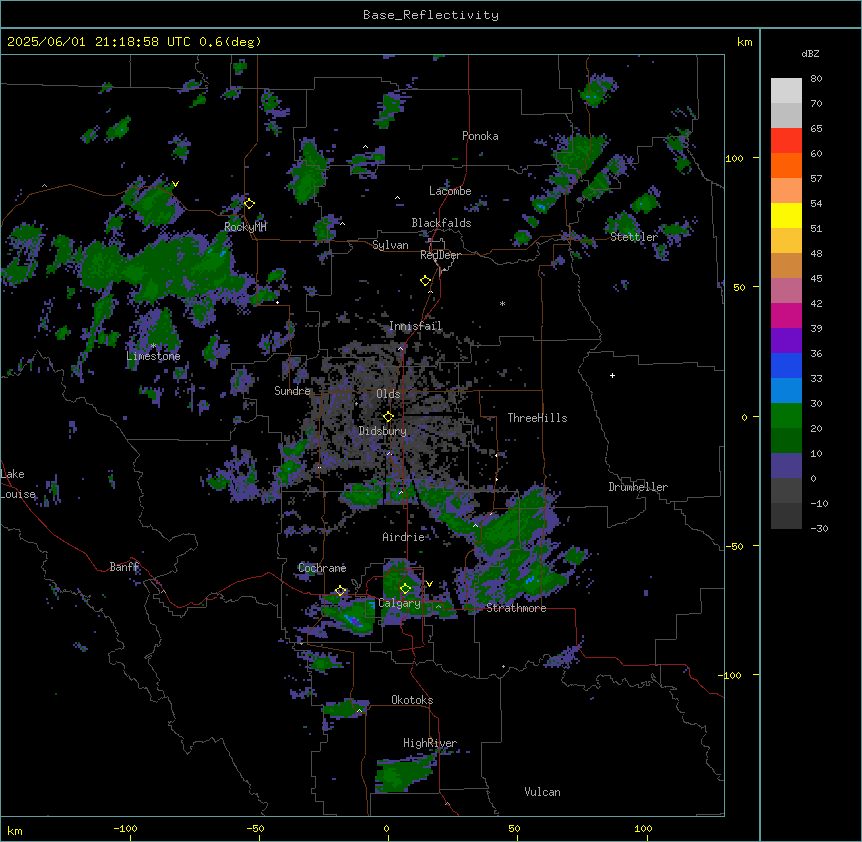The height and width of the screenshot is (842, 862).
Task: Click the RockyMH label
Action: pyautogui.click(x=245, y=227)
